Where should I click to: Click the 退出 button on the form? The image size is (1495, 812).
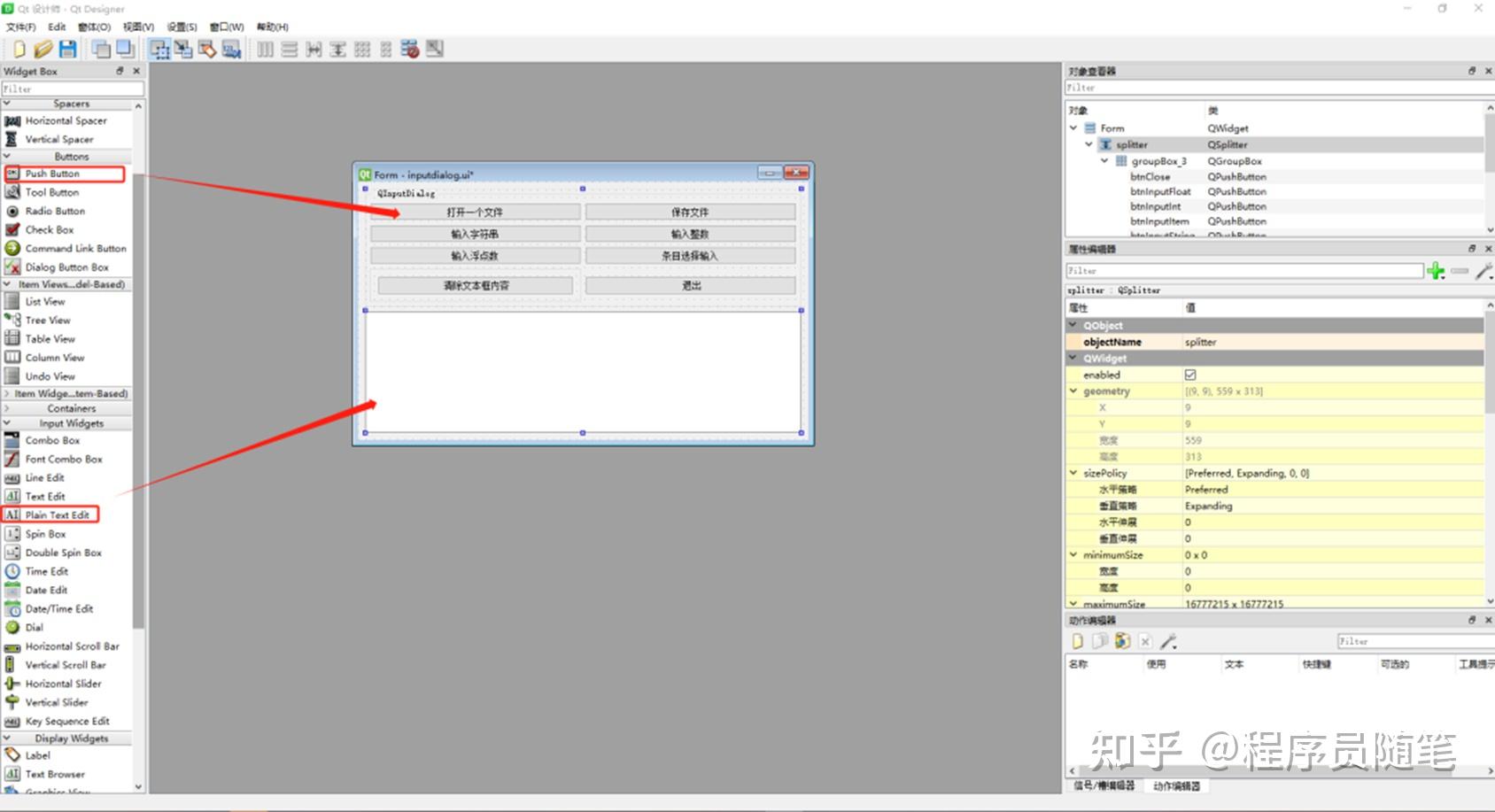(691, 285)
